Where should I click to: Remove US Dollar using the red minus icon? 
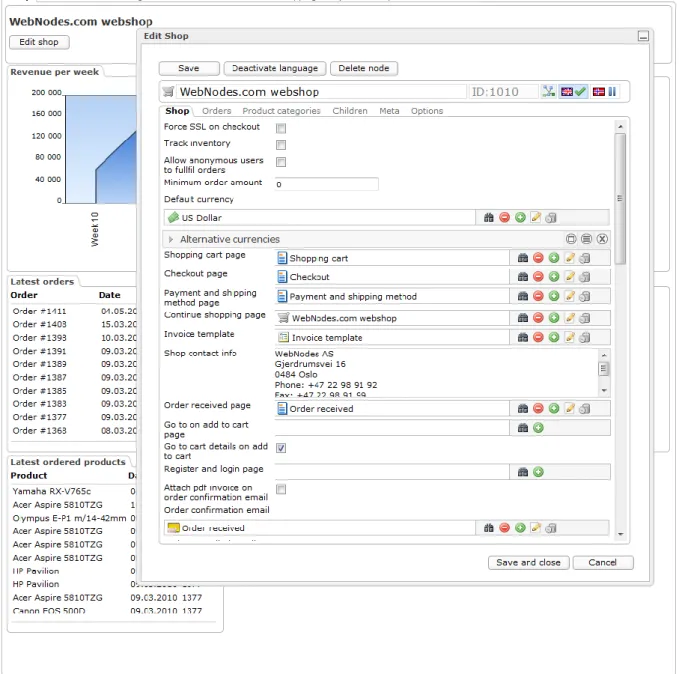click(x=504, y=217)
